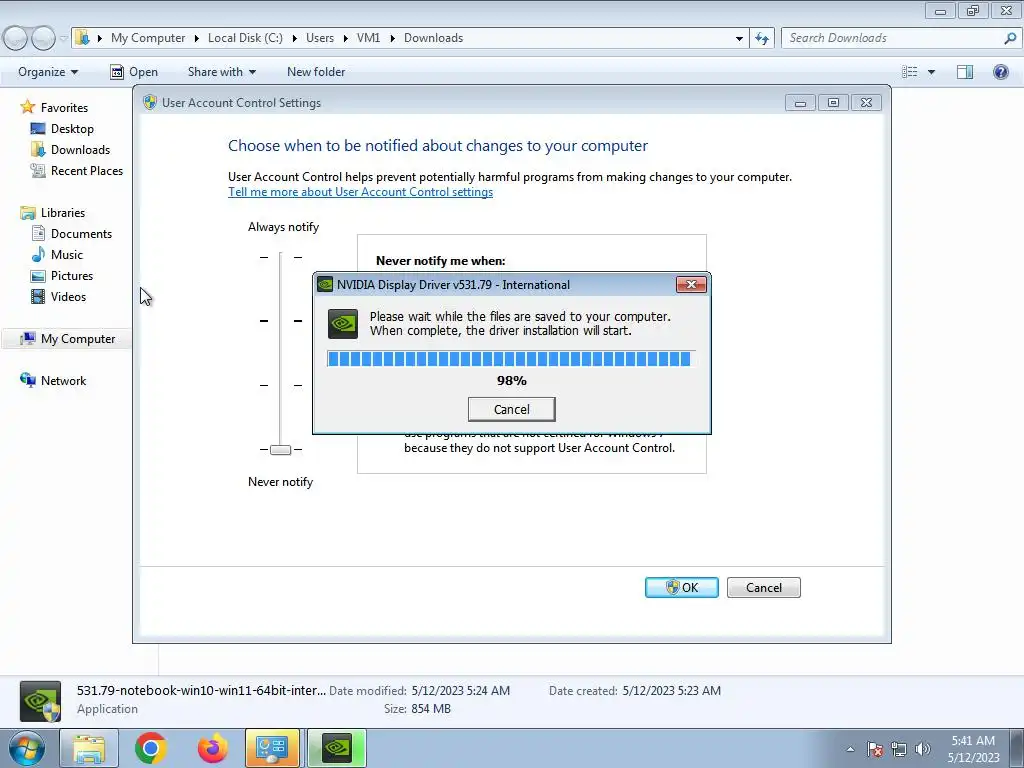The height and width of the screenshot is (768, 1024).
Task: Click Date modified 5/12/2023 5:24 AM value
Action: coord(460,690)
